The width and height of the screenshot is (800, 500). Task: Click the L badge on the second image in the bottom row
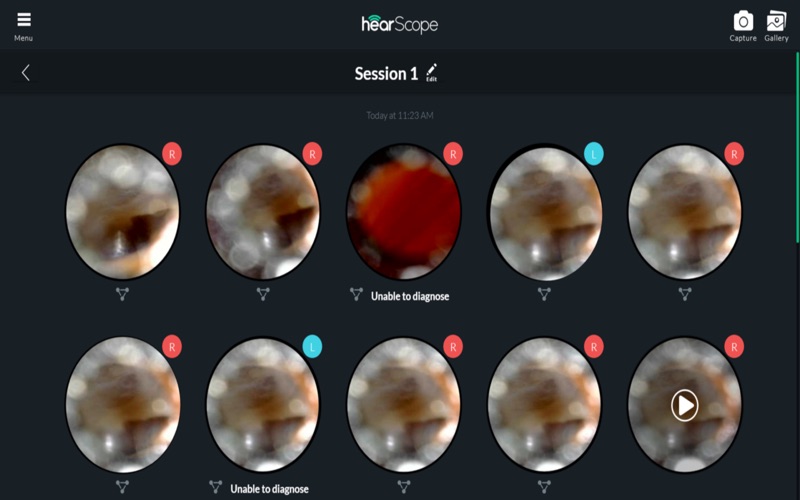click(312, 347)
